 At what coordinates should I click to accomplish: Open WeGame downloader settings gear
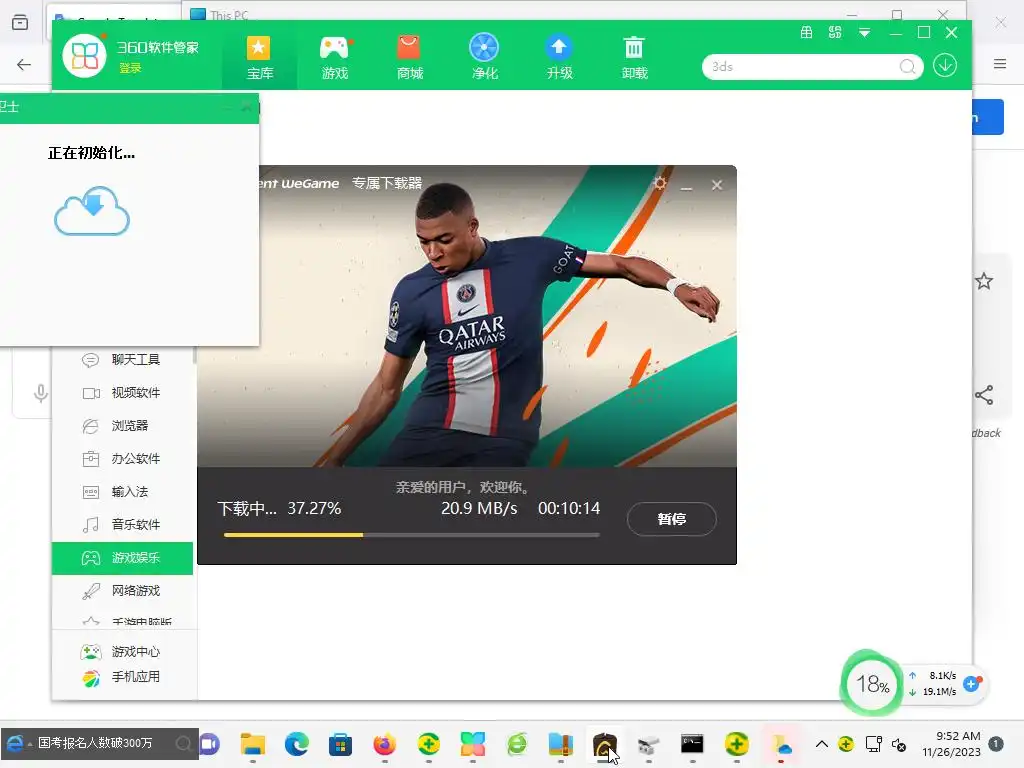click(660, 184)
